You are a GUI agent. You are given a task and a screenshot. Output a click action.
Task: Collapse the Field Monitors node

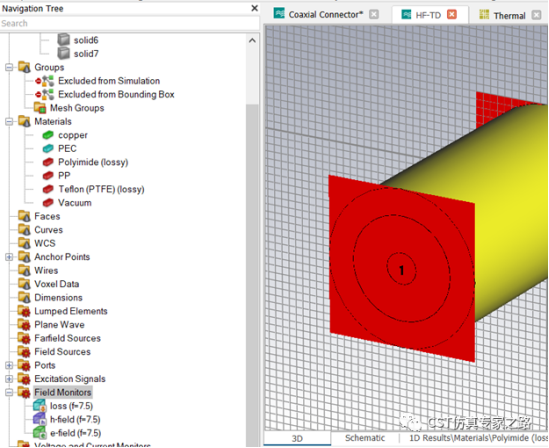pos(9,392)
